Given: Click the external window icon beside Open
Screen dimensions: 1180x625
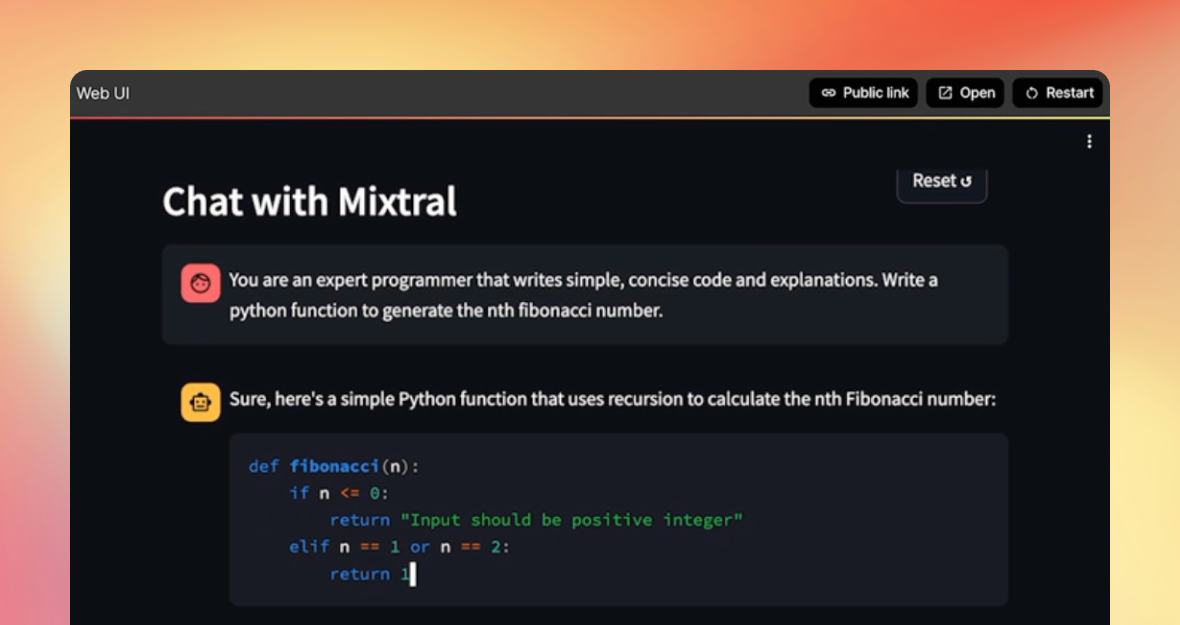Looking at the screenshot, I should (945, 93).
